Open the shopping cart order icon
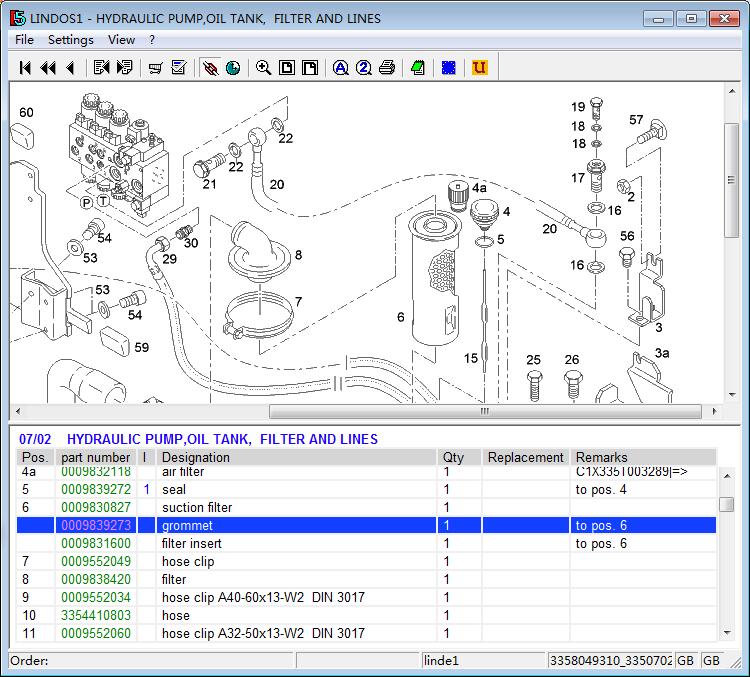The width and height of the screenshot is (750, 677). click(x=155, y=68)
